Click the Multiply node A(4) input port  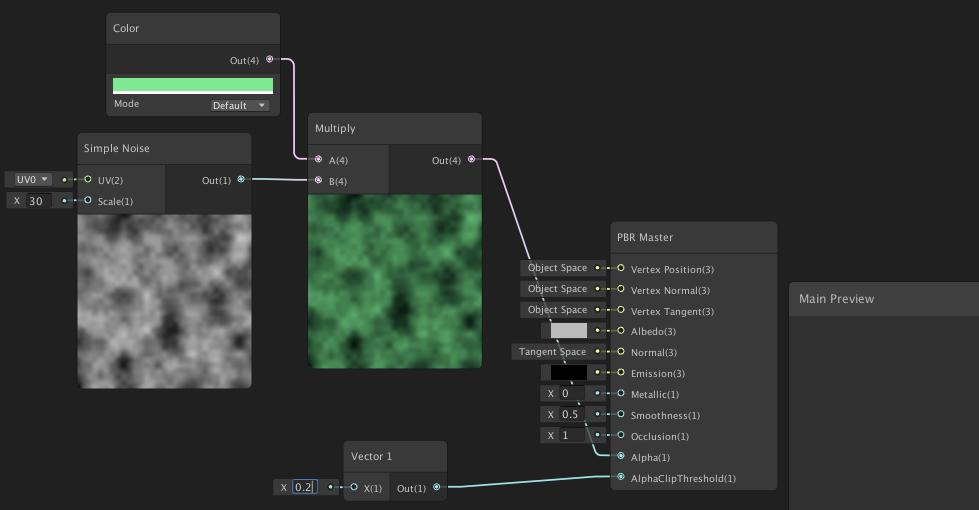pos(319,160)
